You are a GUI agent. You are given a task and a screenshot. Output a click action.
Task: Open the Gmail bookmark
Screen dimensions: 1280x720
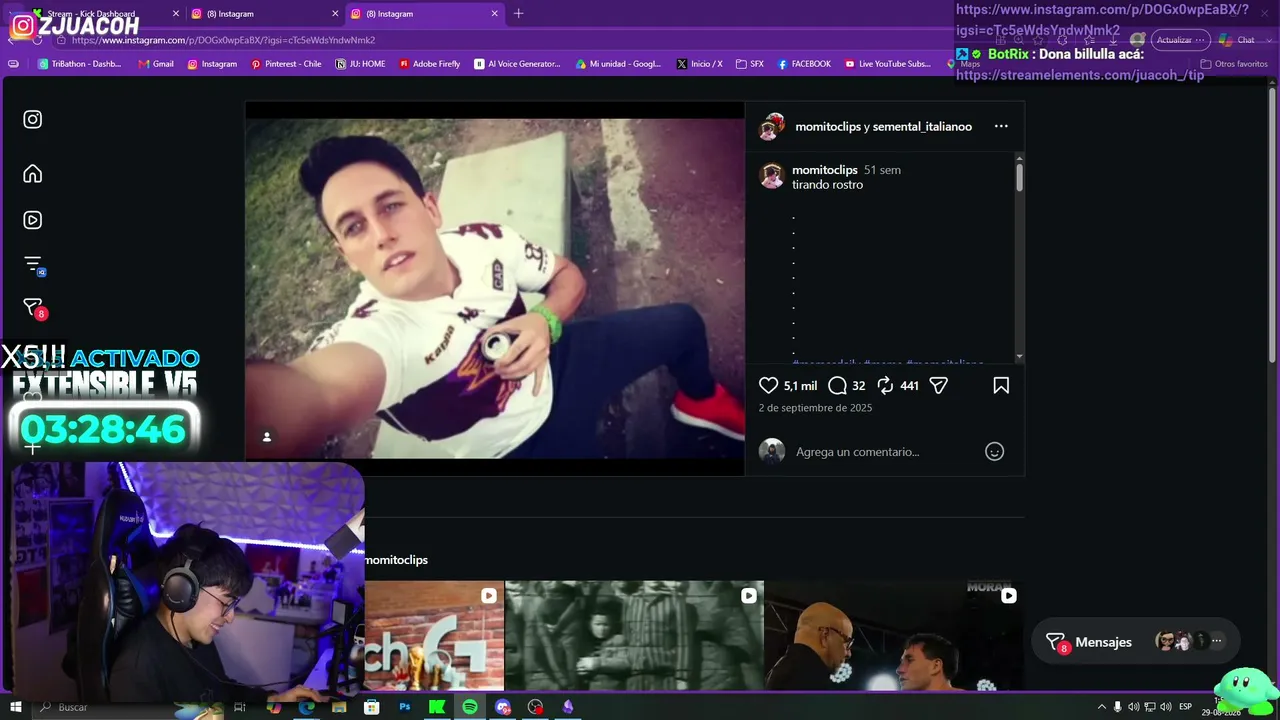tap(156, 64)
